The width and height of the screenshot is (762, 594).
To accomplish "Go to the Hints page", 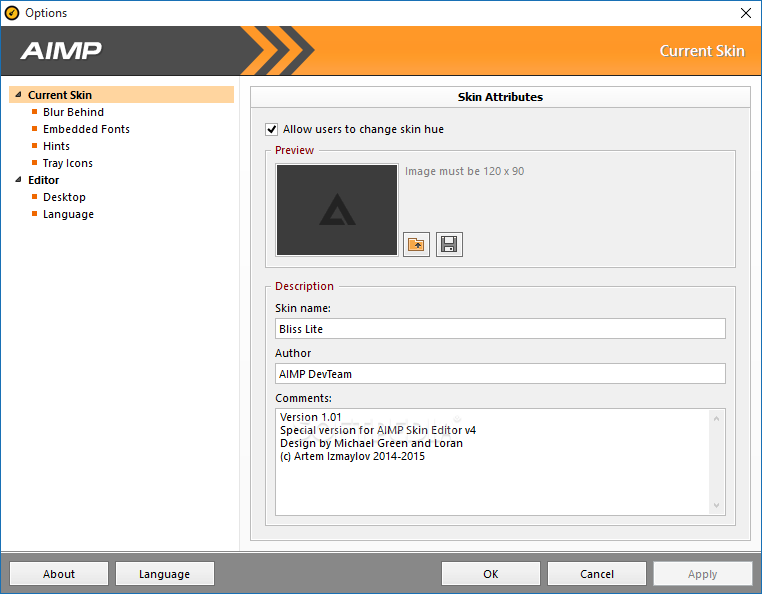I will 56,146.
